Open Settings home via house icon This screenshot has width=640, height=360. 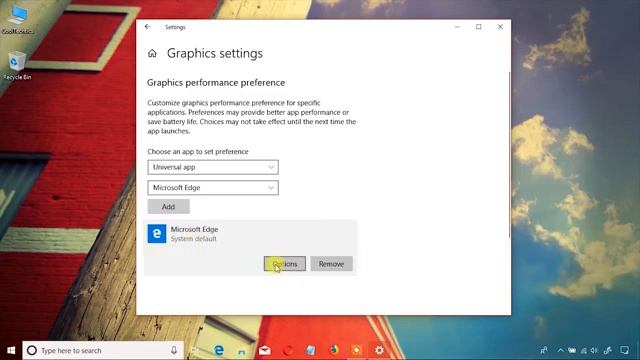coord(152,53)
